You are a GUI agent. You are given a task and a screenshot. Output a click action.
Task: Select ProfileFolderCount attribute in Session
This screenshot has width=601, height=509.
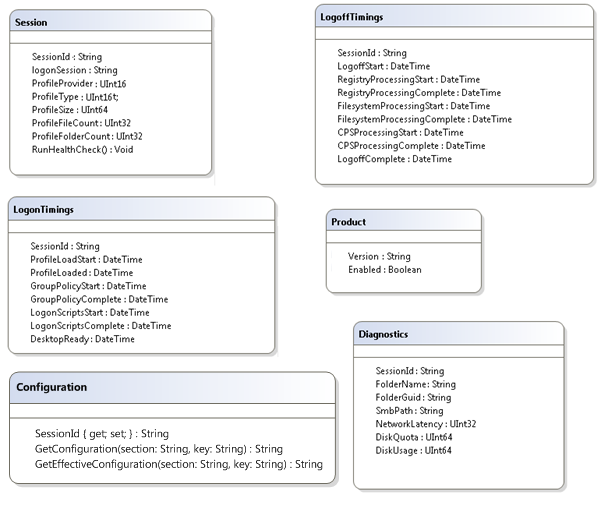tap(87, 136)
